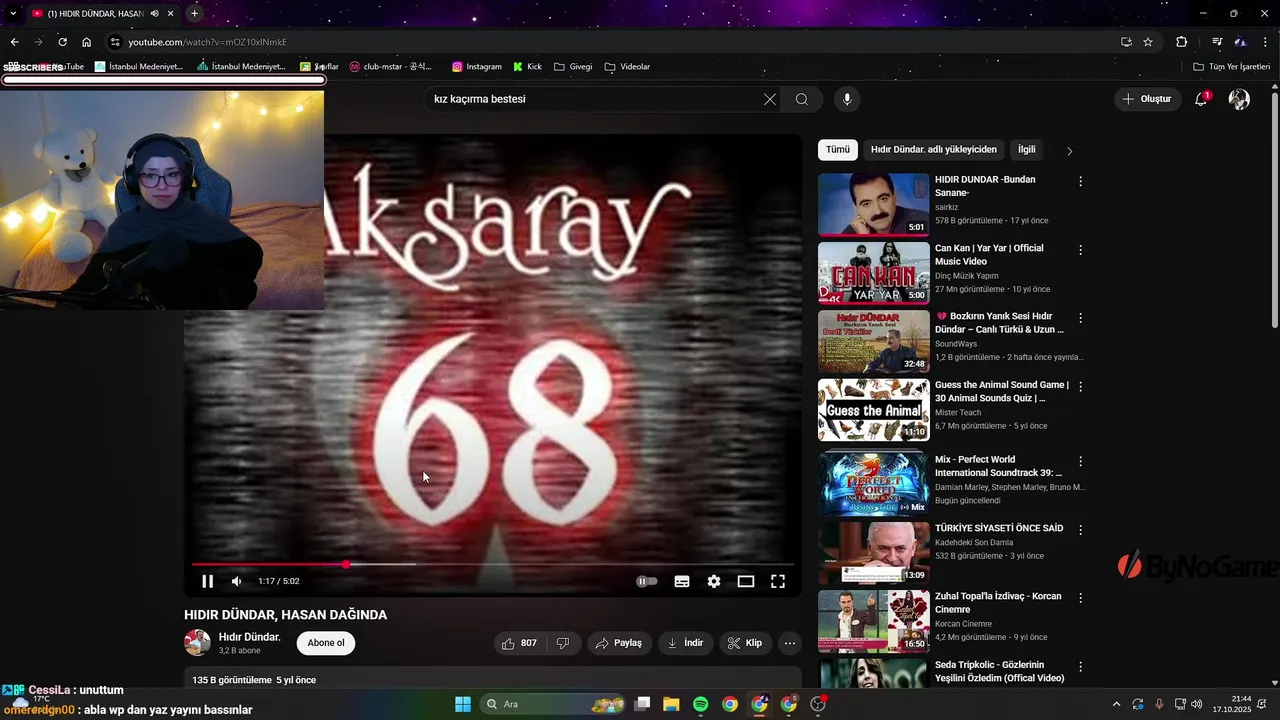This screenshot has width=1280, height=720.
Task: Go back with browser back arrow
Action: (x=14, y=42)
